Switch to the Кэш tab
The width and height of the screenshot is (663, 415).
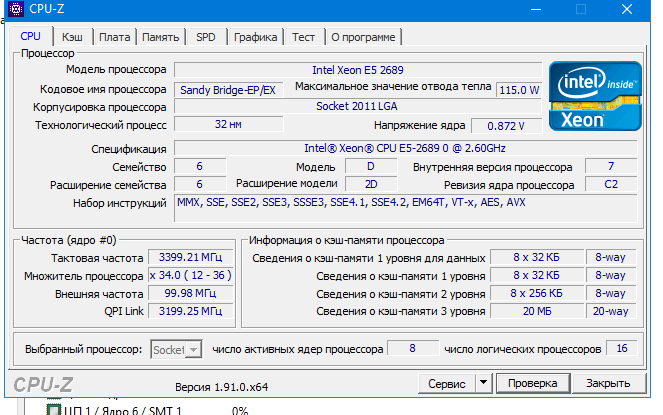73,37
